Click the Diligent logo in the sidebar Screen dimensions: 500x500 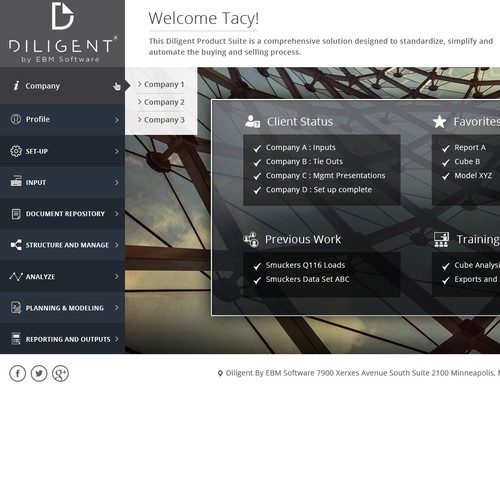click(x=62, y=32)
